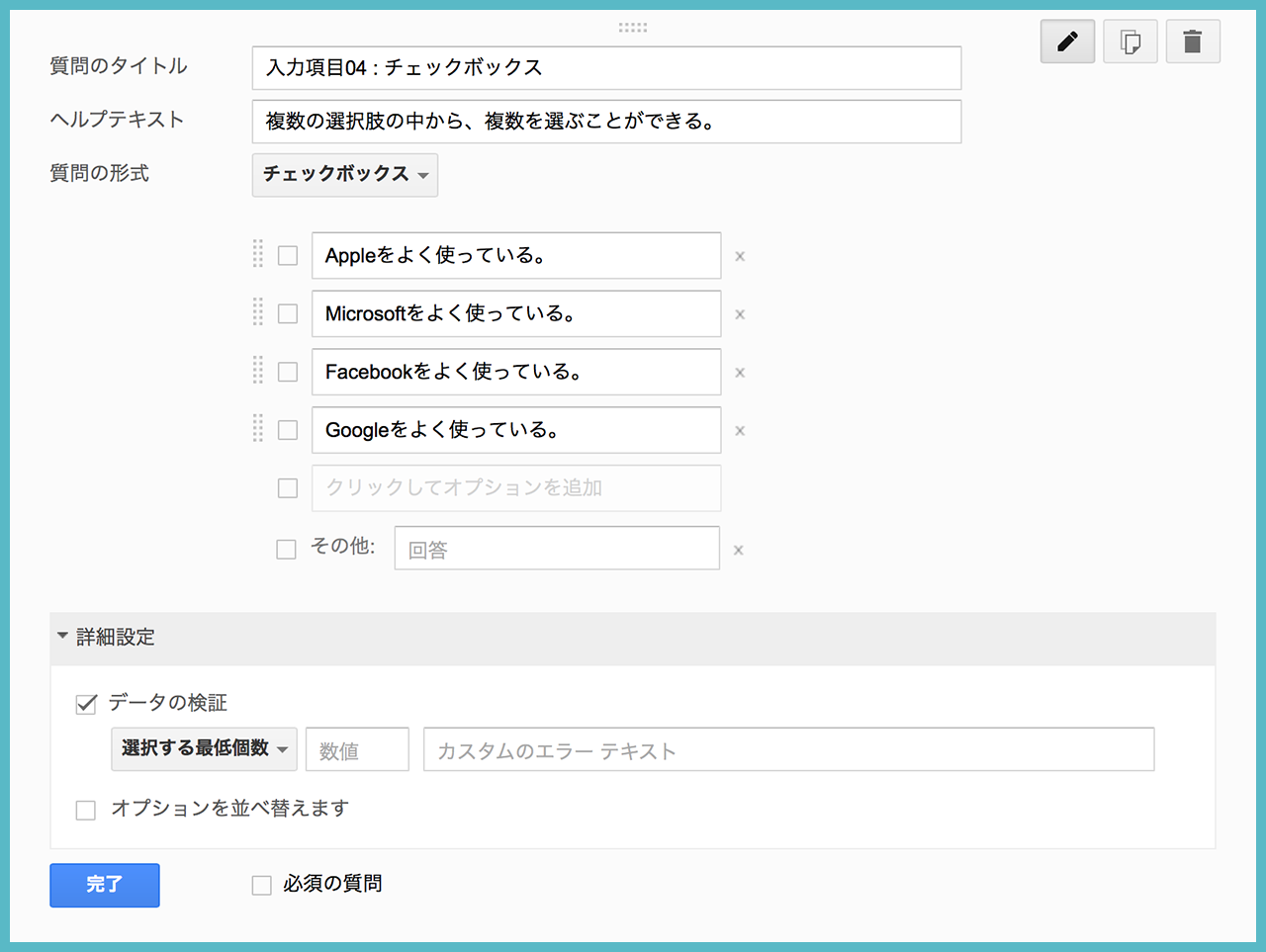Image resolution: width=1266 pixels, height=952 pixels.
Task: Tick the checkbox next to Apple option
Action: (x=288, y=255)
